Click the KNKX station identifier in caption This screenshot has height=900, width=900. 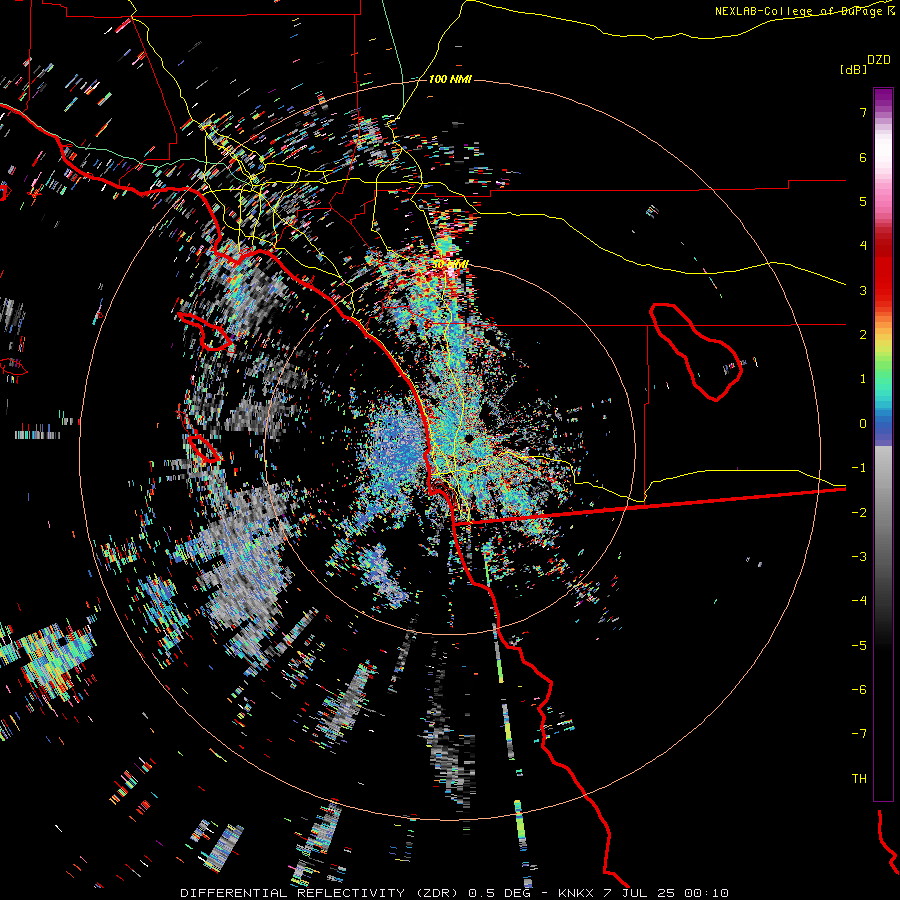click(576, 893)
